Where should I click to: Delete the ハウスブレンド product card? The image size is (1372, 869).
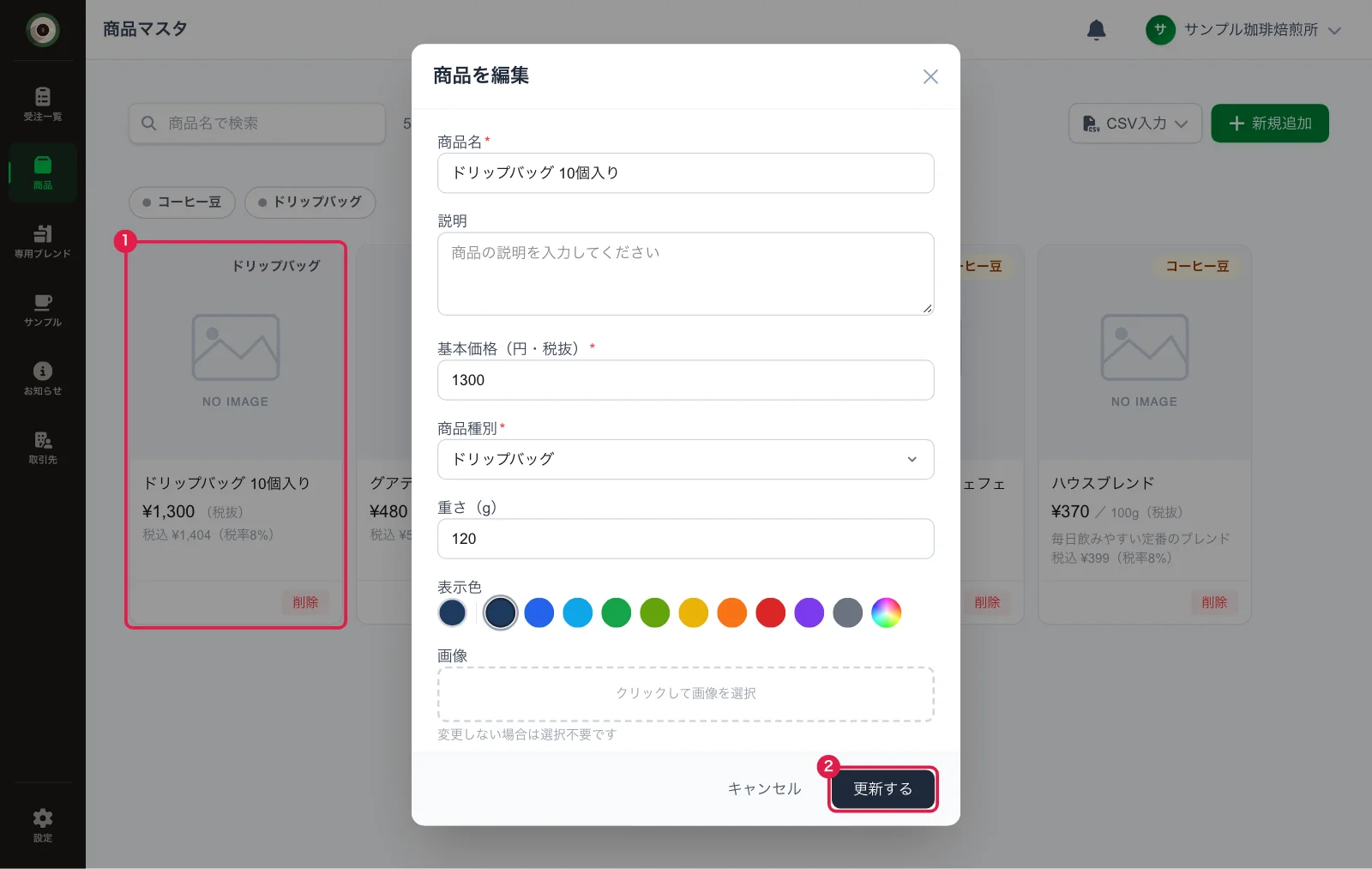[x=1213, y=602]
